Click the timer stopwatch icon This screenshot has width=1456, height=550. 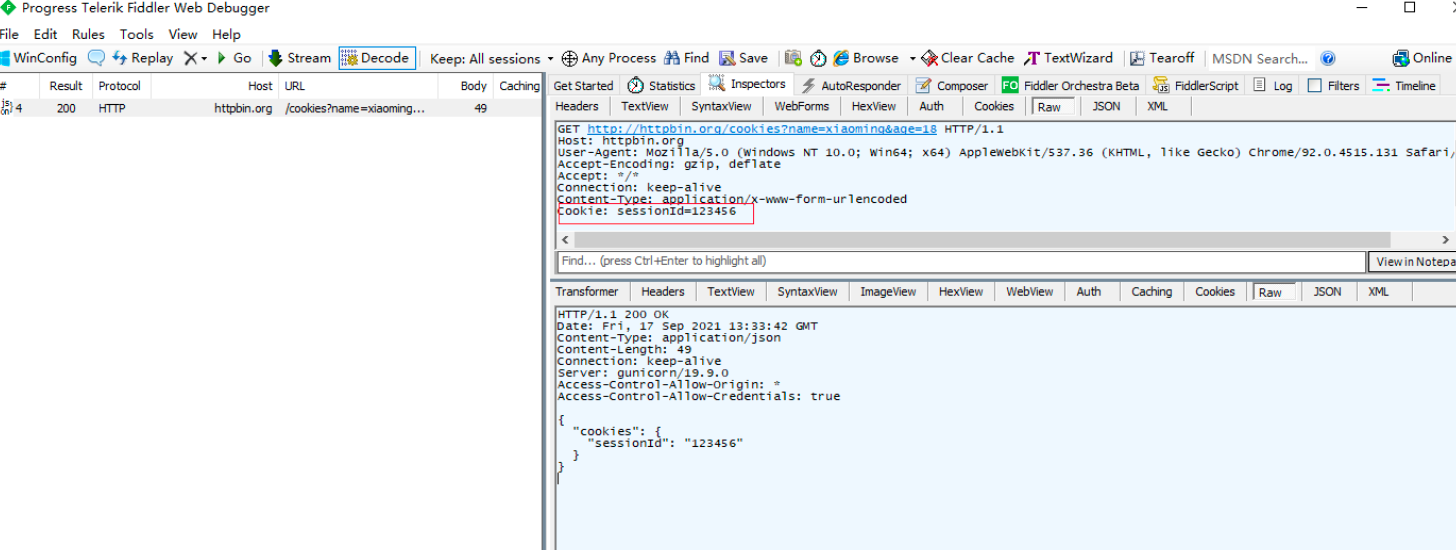tap(818, 58)
